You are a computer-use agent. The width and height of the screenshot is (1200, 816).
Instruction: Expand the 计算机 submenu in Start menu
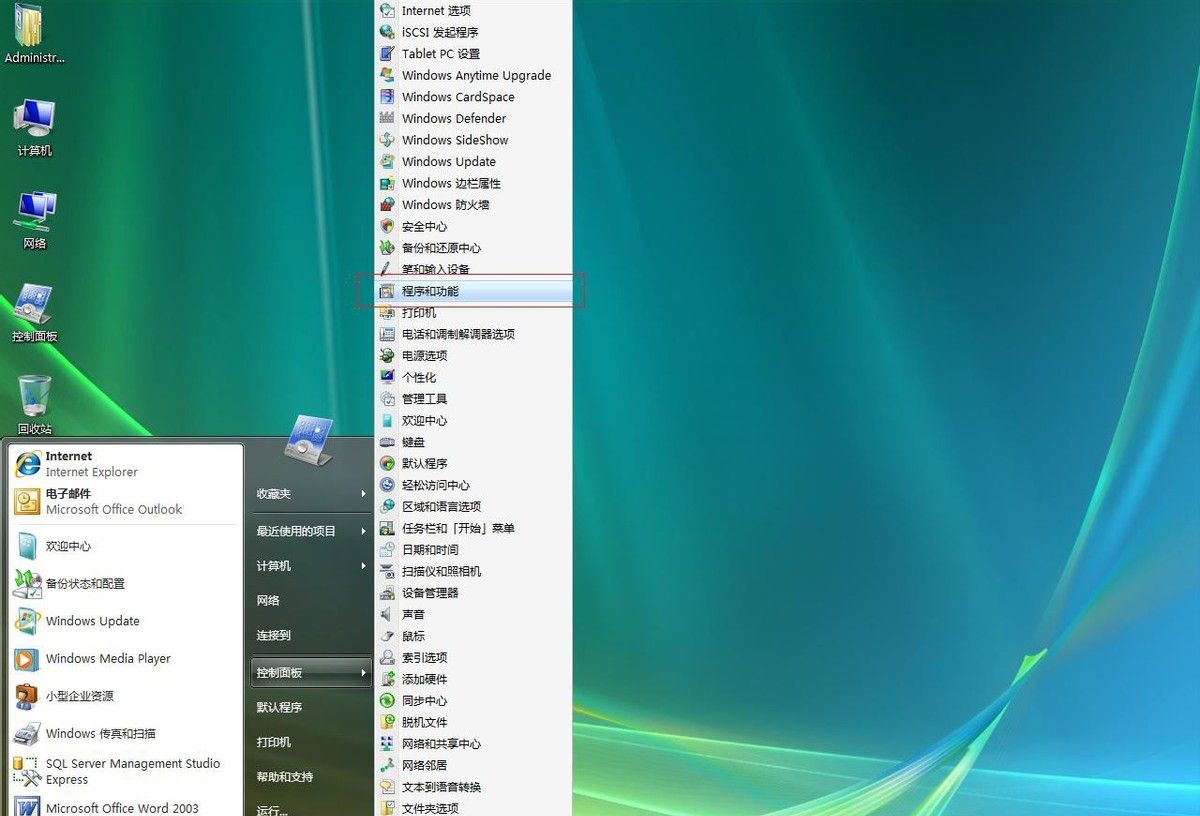(x=310, y=566)
